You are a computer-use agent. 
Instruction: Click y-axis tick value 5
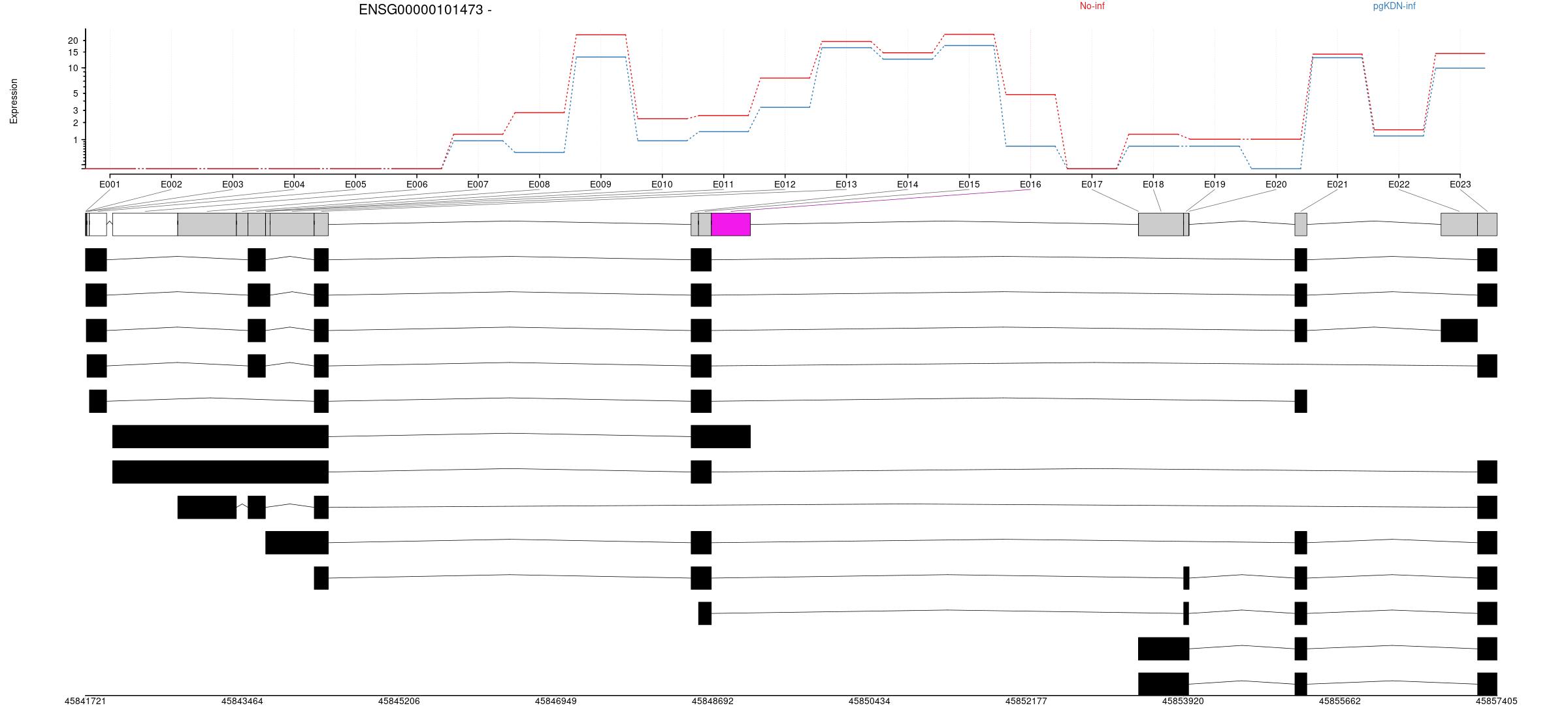tap(75, 93)
